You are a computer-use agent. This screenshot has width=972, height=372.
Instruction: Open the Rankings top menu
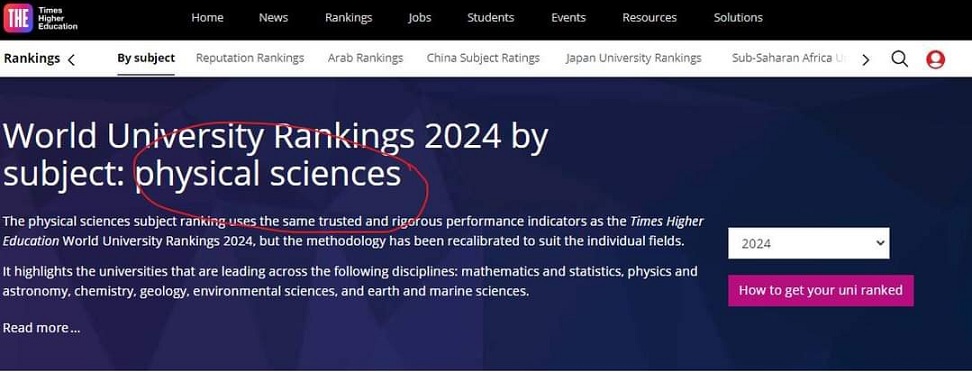(x=348, y=17)
